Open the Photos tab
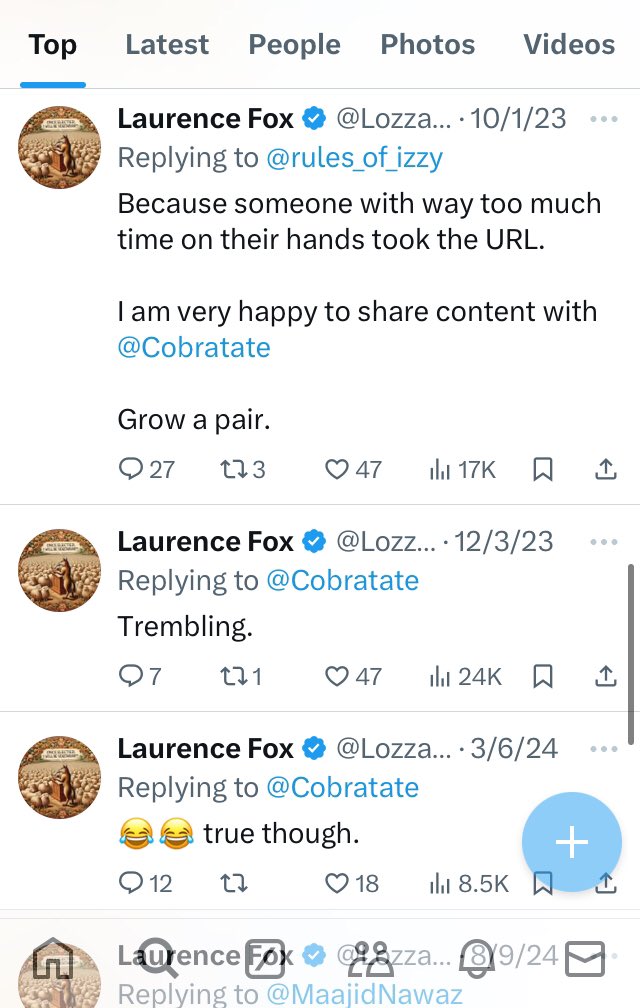 tap(427, 45)
